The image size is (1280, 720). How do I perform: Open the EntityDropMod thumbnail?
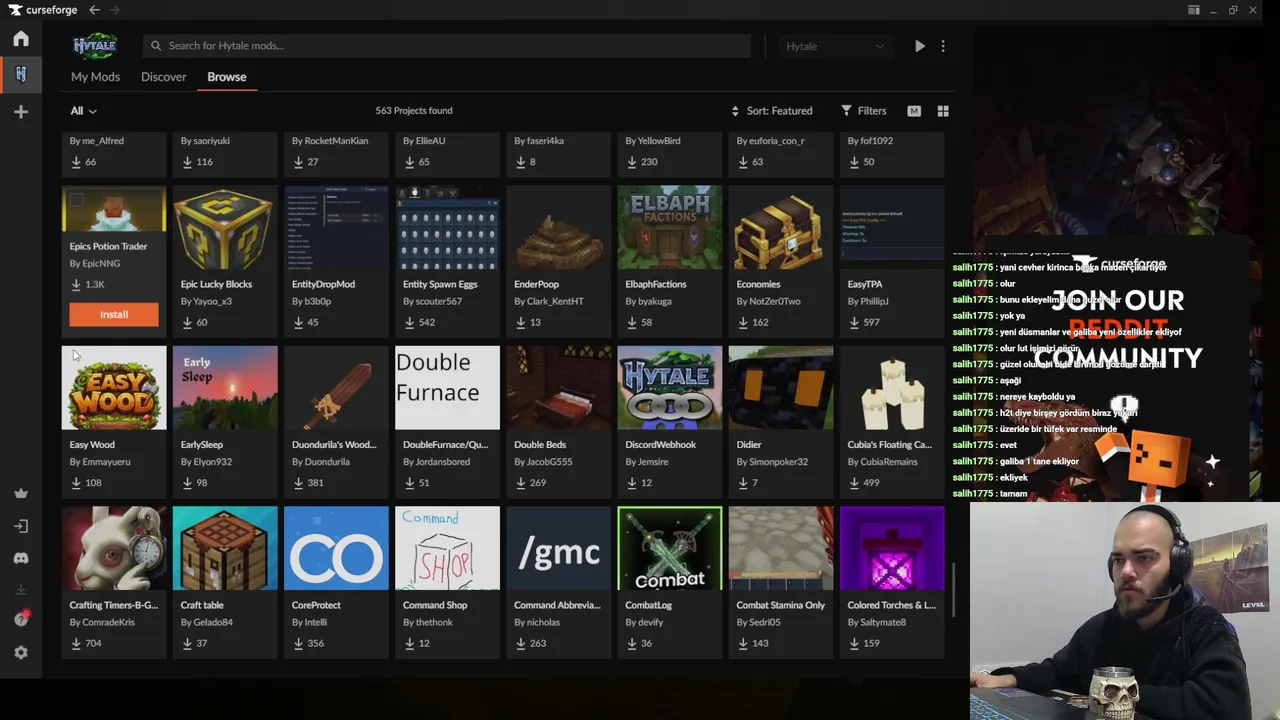(x=336, y=227)
